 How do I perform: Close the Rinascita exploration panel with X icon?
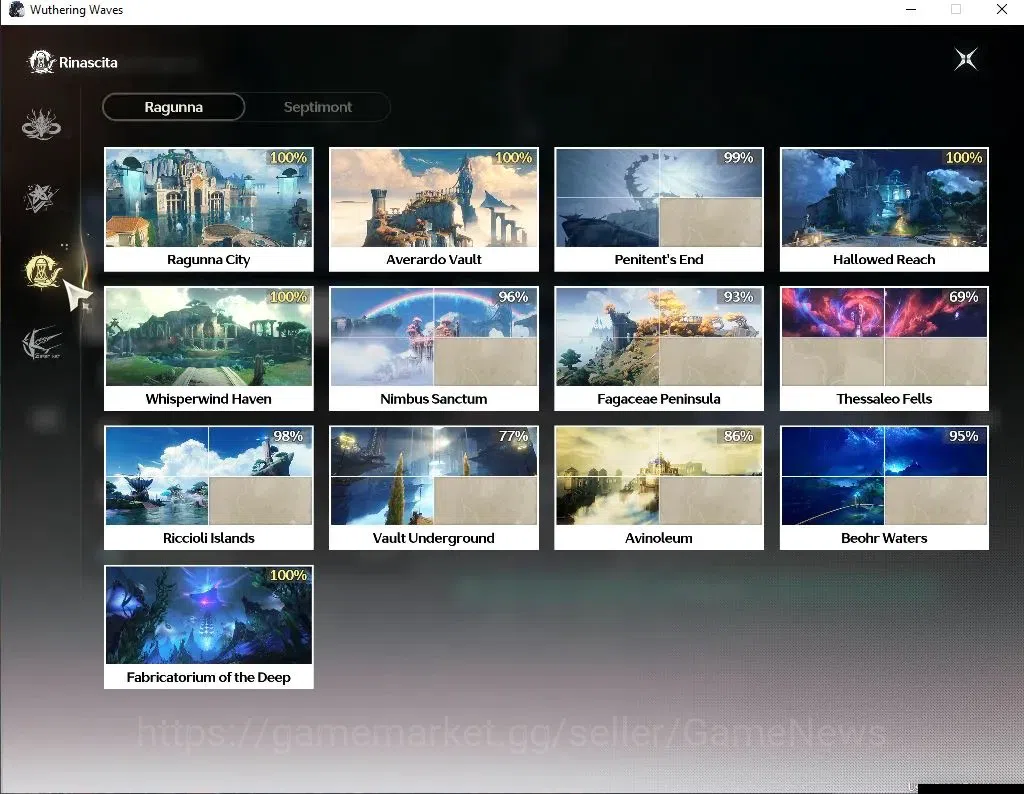click(965, 59)
